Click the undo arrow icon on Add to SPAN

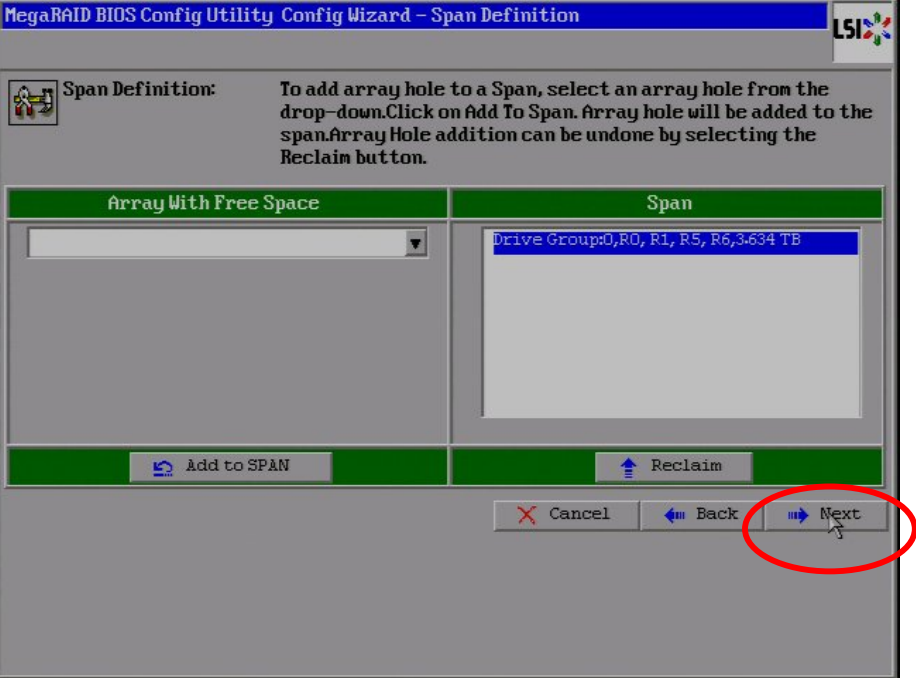[162, 467]
